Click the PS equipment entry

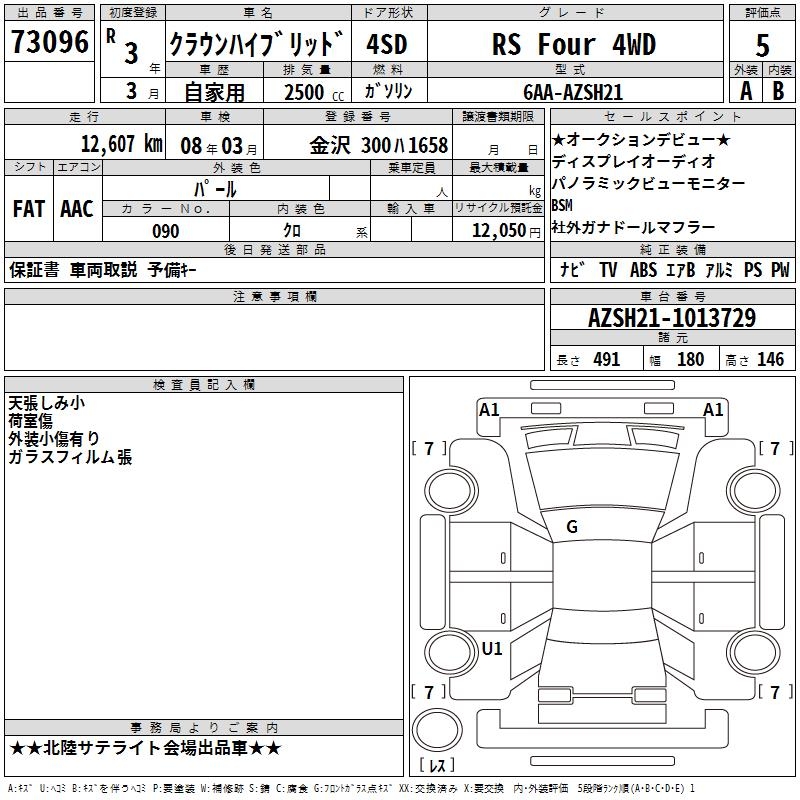753,270
